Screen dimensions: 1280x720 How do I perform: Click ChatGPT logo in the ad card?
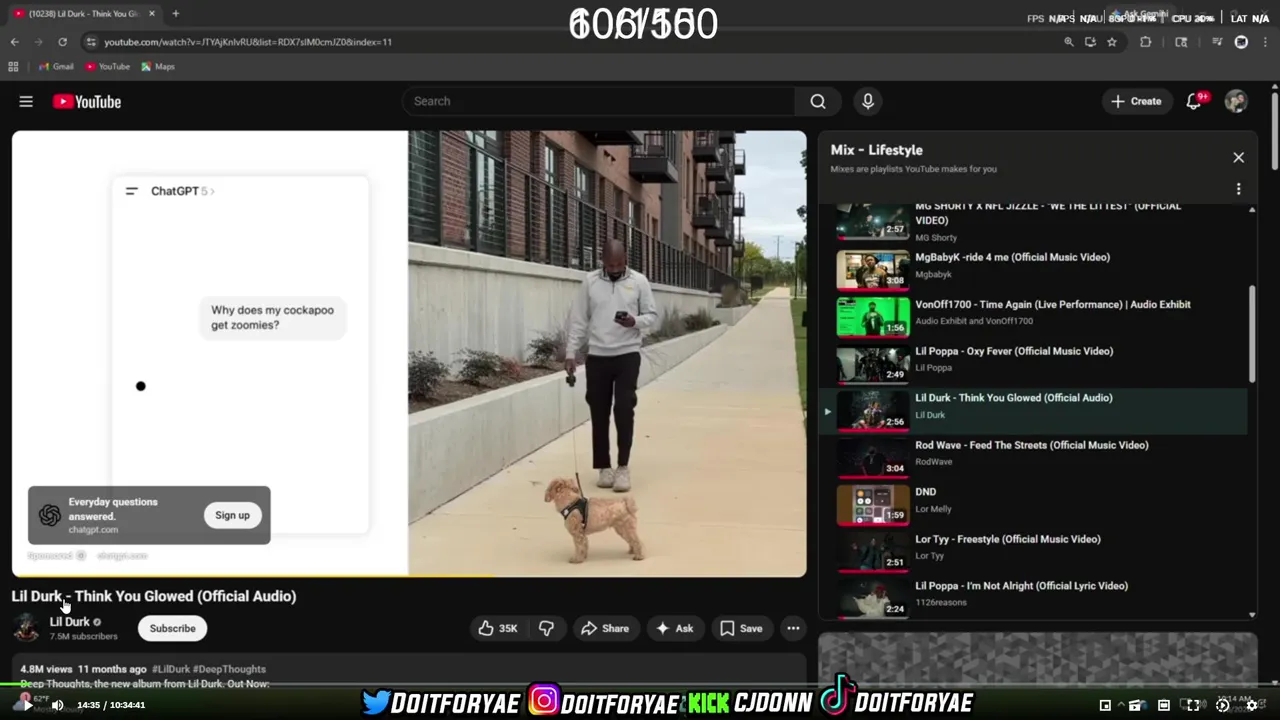49,515
